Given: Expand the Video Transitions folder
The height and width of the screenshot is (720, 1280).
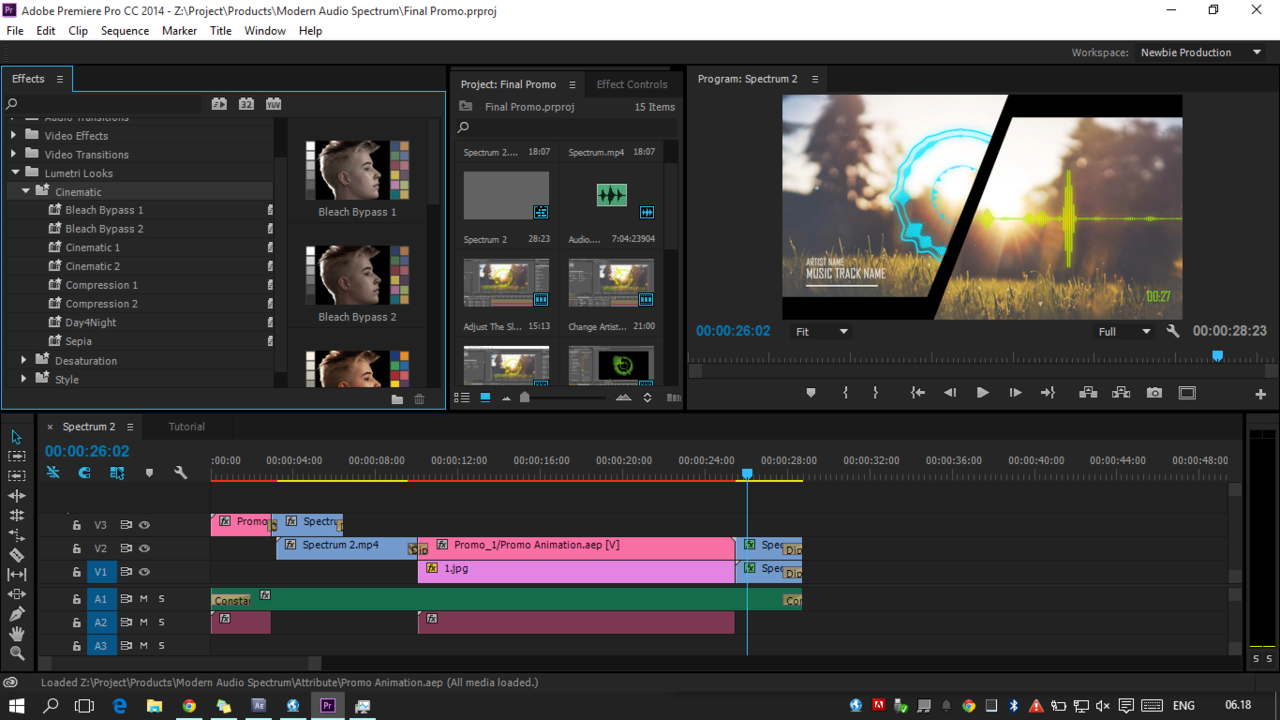Looking at the screenshot, I should click(14, 154).
